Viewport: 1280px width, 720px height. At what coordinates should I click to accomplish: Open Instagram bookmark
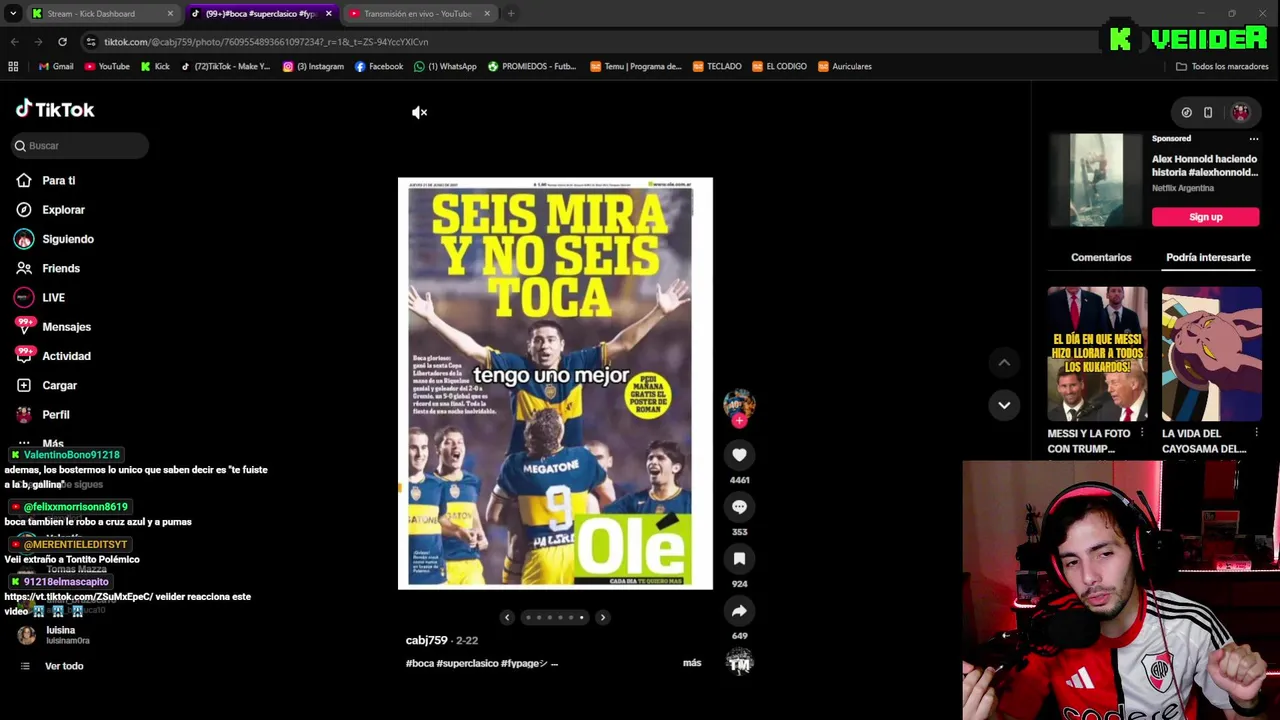[x=313, y=67]
